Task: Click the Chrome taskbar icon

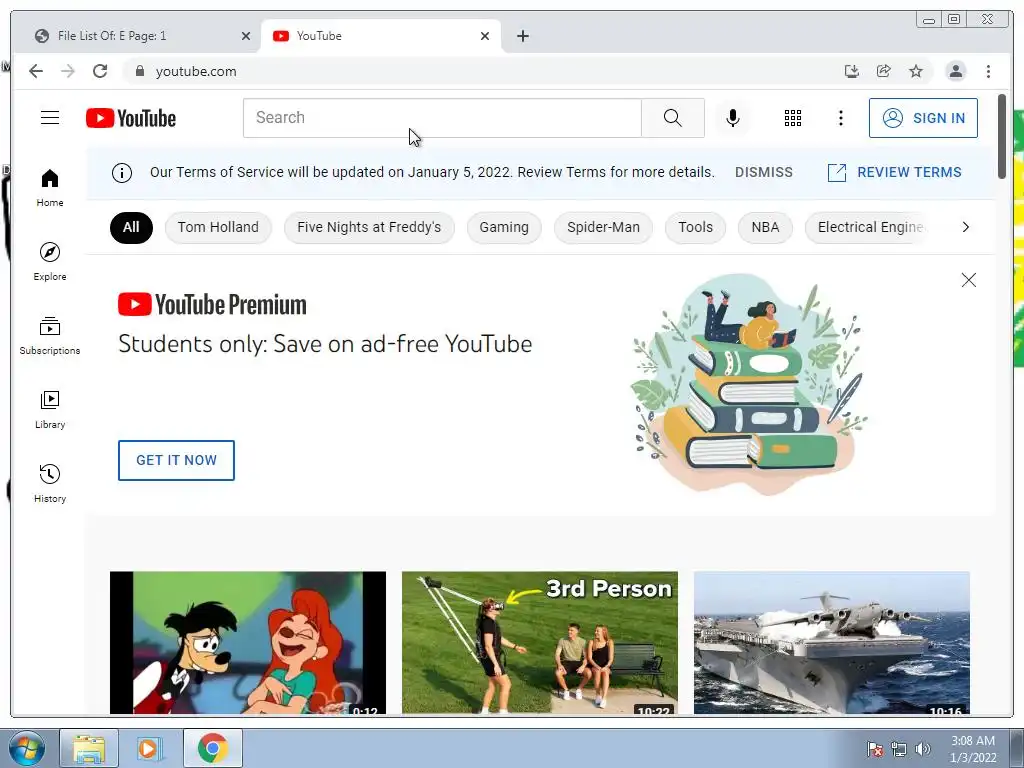Action: pos(212,748)
